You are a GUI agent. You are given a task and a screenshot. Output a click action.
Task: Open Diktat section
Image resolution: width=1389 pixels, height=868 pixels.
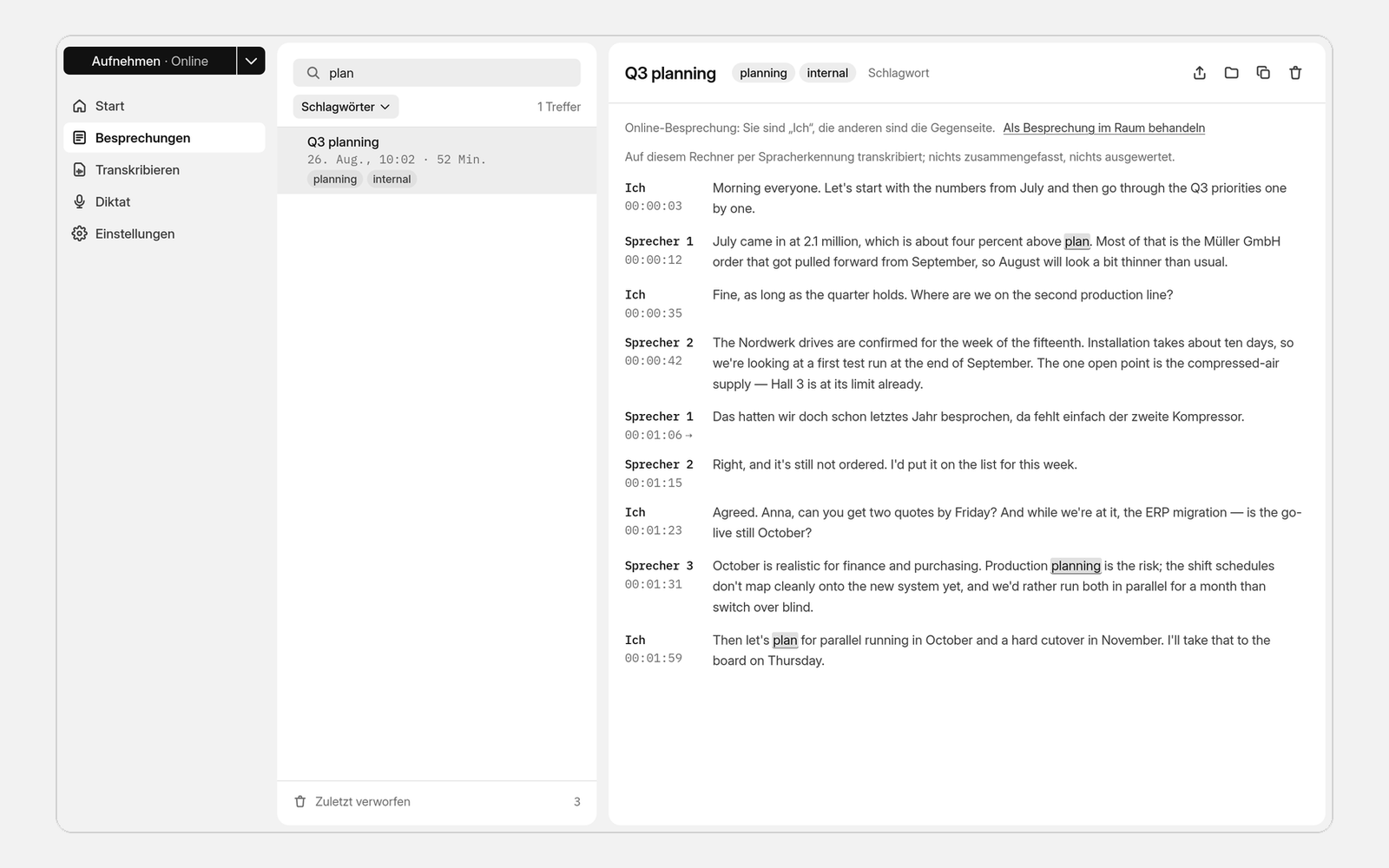pyautogui.click(x=164, y=201)
